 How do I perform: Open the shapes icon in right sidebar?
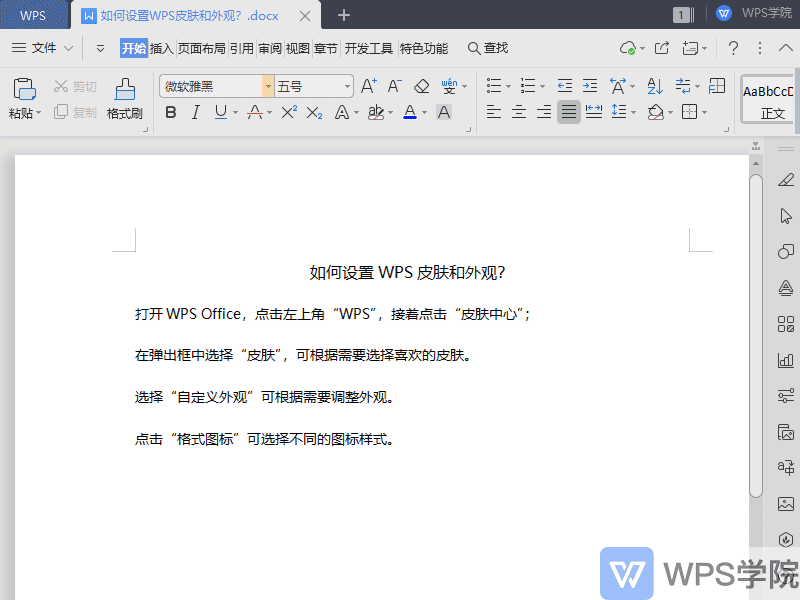[786, 252]
